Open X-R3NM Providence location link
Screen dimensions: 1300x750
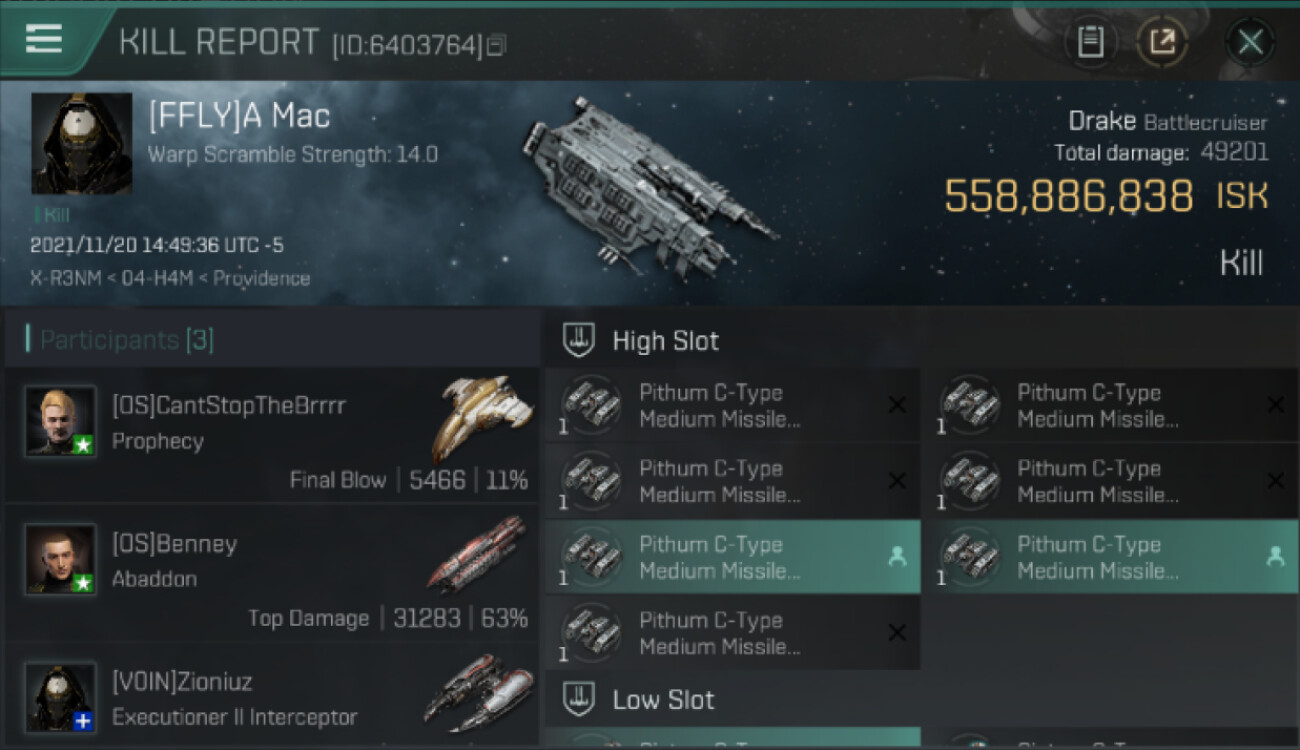coord(170,278)
